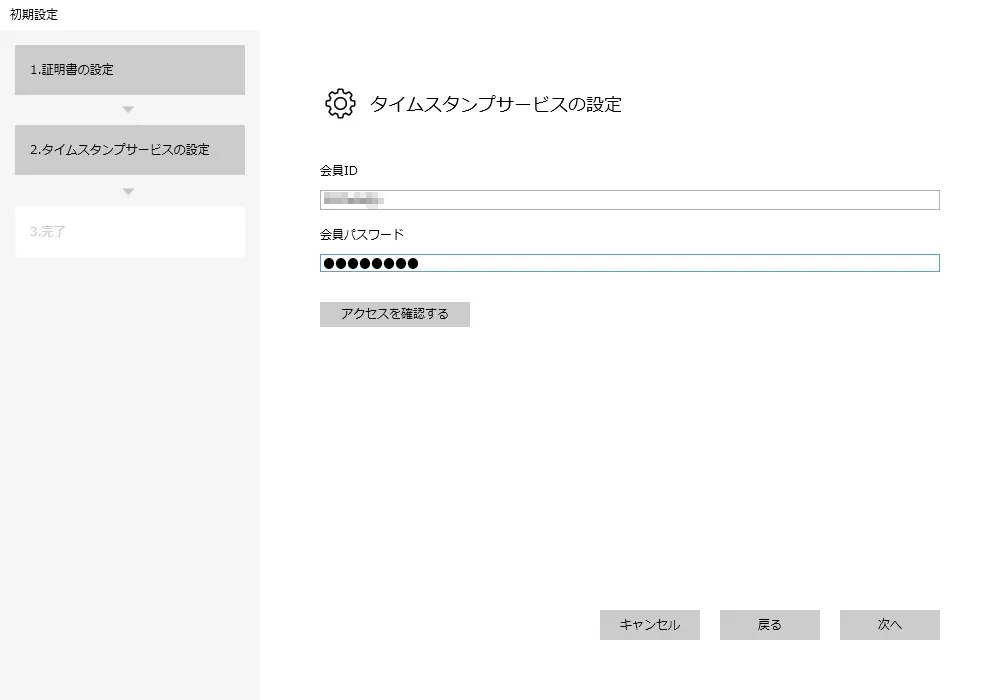Focus the 会員パスワード input field
The width and height of the screenshot is (1000, 700).
click(630, 264)
